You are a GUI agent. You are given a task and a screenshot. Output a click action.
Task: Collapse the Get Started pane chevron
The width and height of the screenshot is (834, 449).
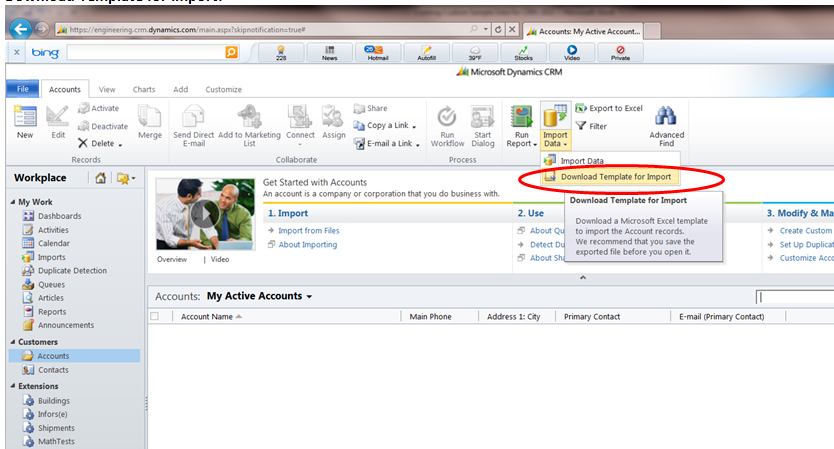[583, 277]
